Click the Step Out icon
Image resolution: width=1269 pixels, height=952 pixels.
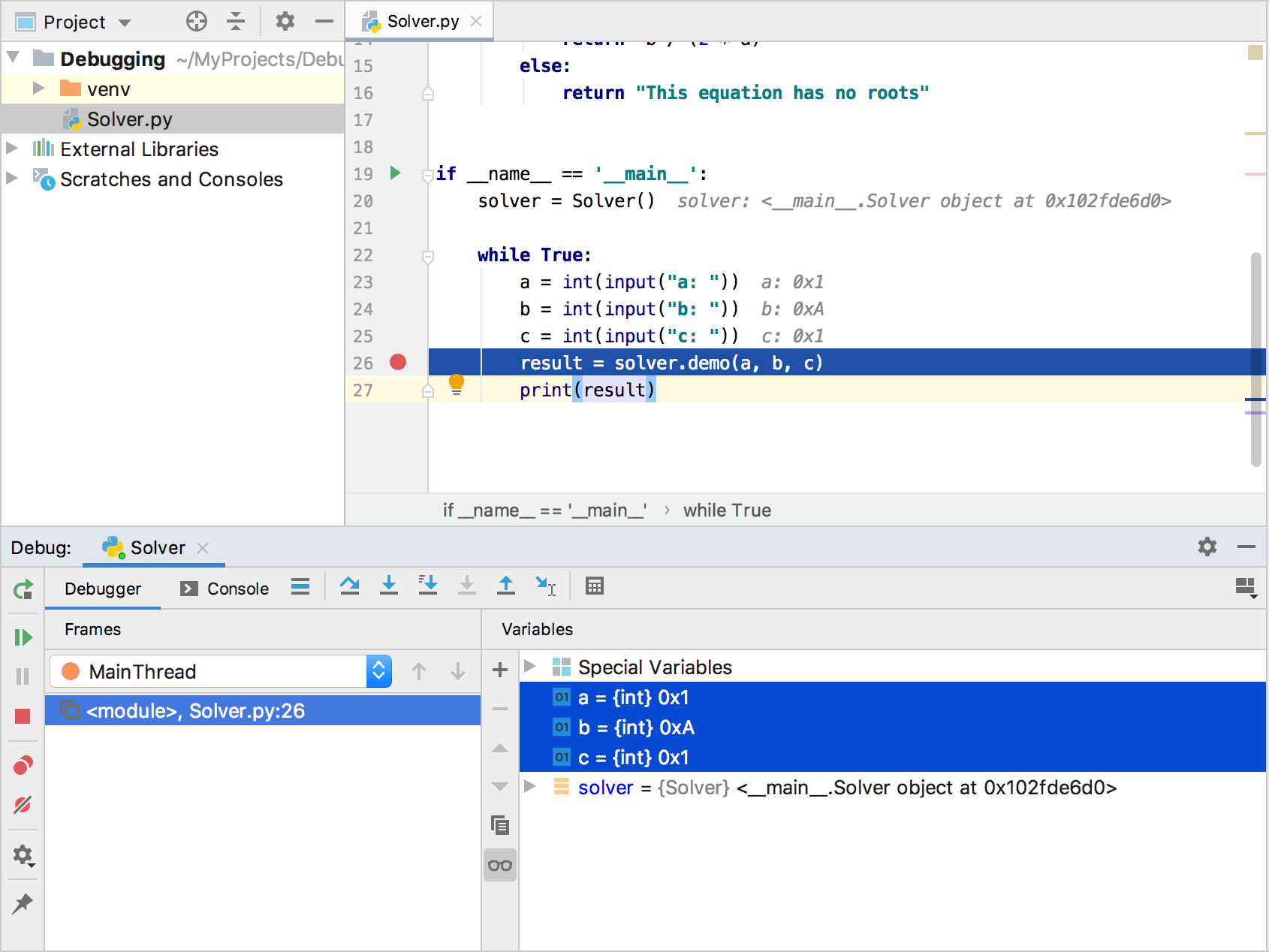coord(506,586)
